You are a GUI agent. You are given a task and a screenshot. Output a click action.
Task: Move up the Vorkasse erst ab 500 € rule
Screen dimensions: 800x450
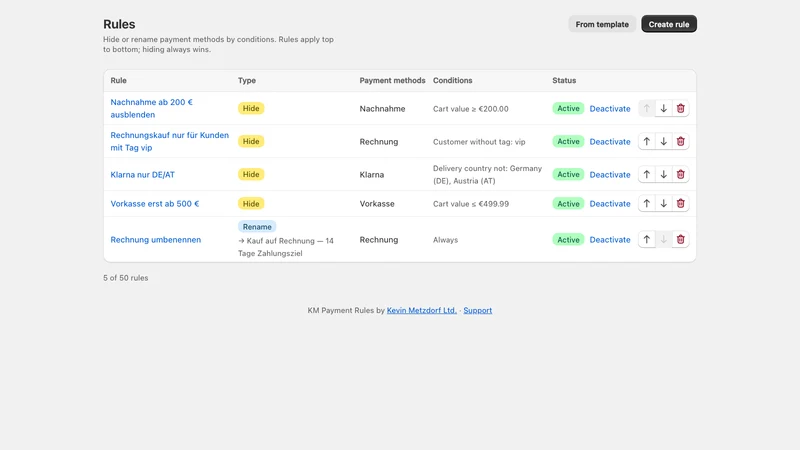(x=646, y=204)
